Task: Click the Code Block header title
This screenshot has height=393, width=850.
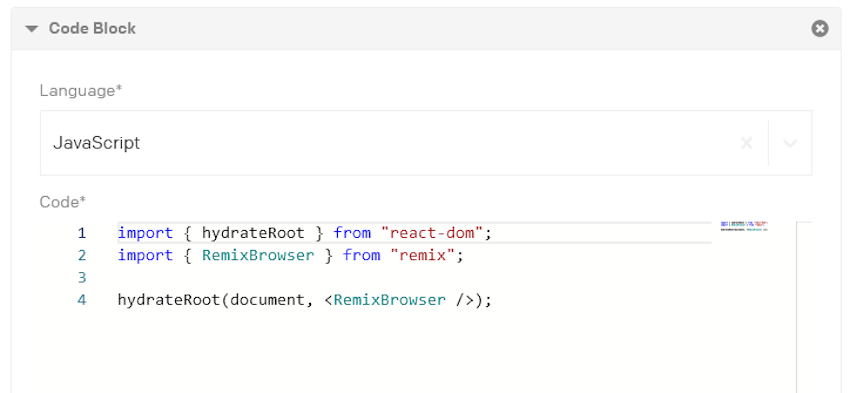Action: pyautogui.click(x=92, y=28)
